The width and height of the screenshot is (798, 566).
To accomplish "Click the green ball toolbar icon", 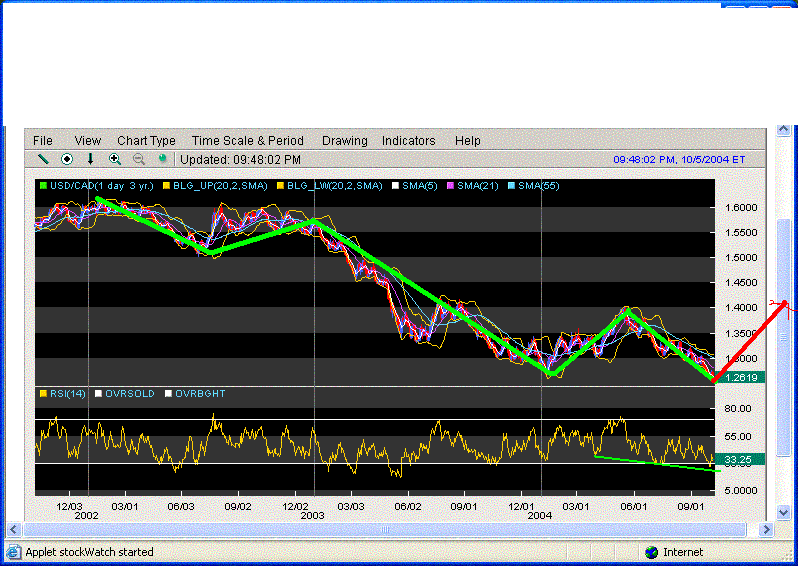I will pos(162,159).
